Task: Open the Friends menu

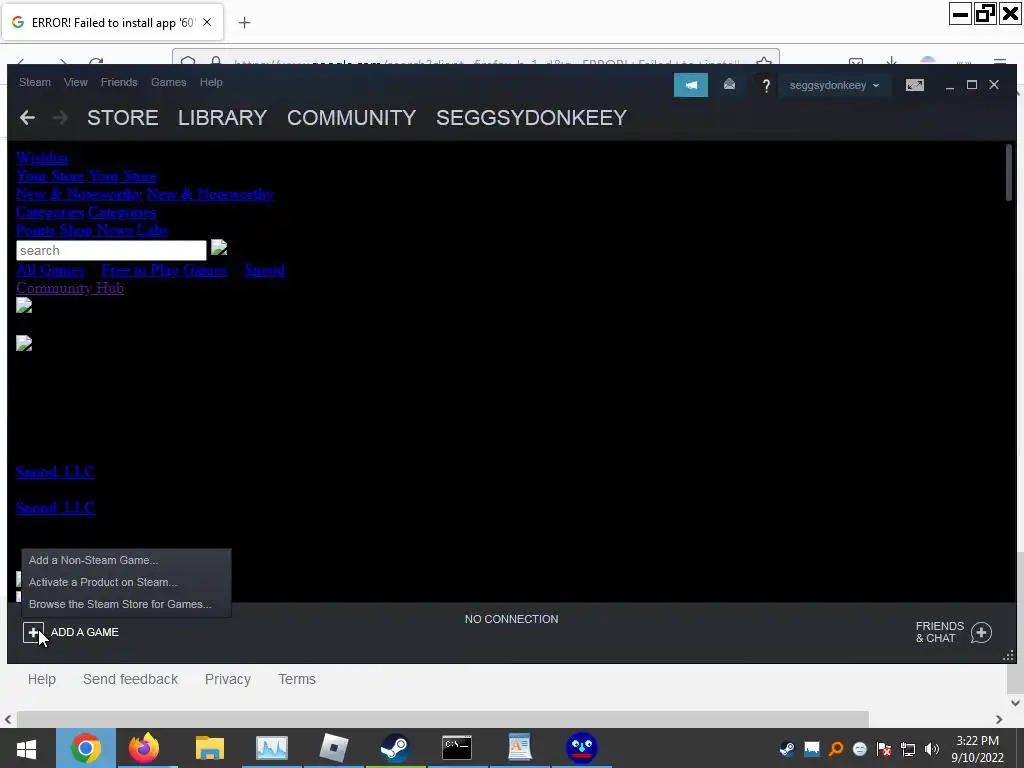Action: point(119,82)
